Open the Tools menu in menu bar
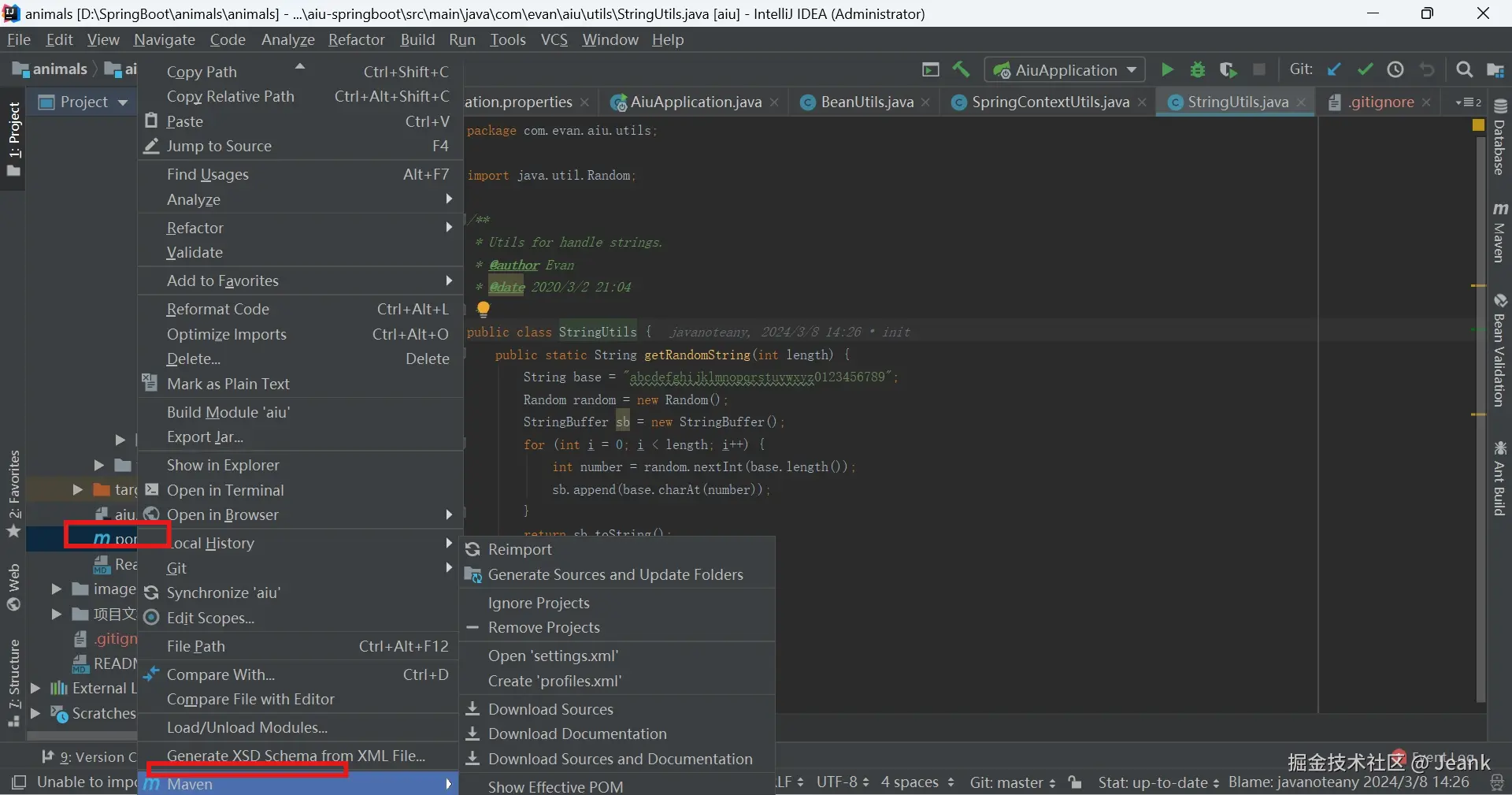This screenshot has height=795, width=1512. coord(508,39)
